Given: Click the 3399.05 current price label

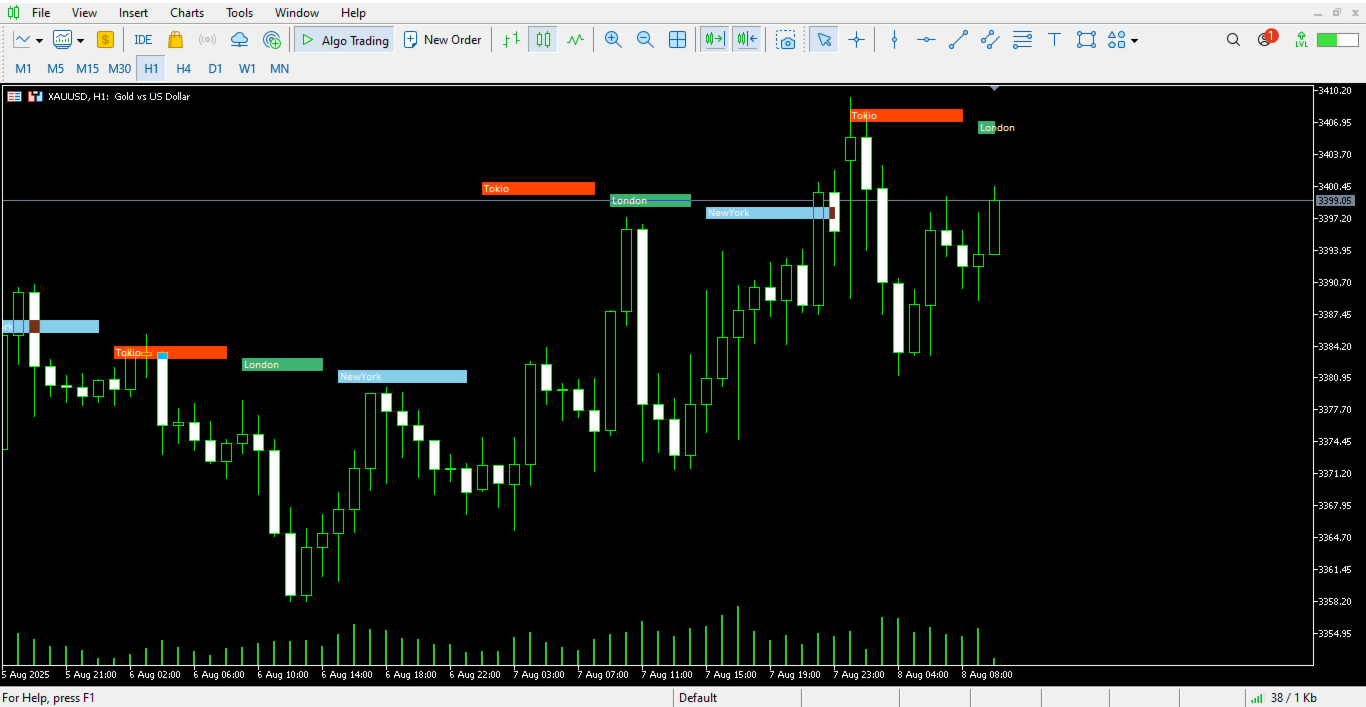Looking at the screenshot, I should coord(1334,200).
